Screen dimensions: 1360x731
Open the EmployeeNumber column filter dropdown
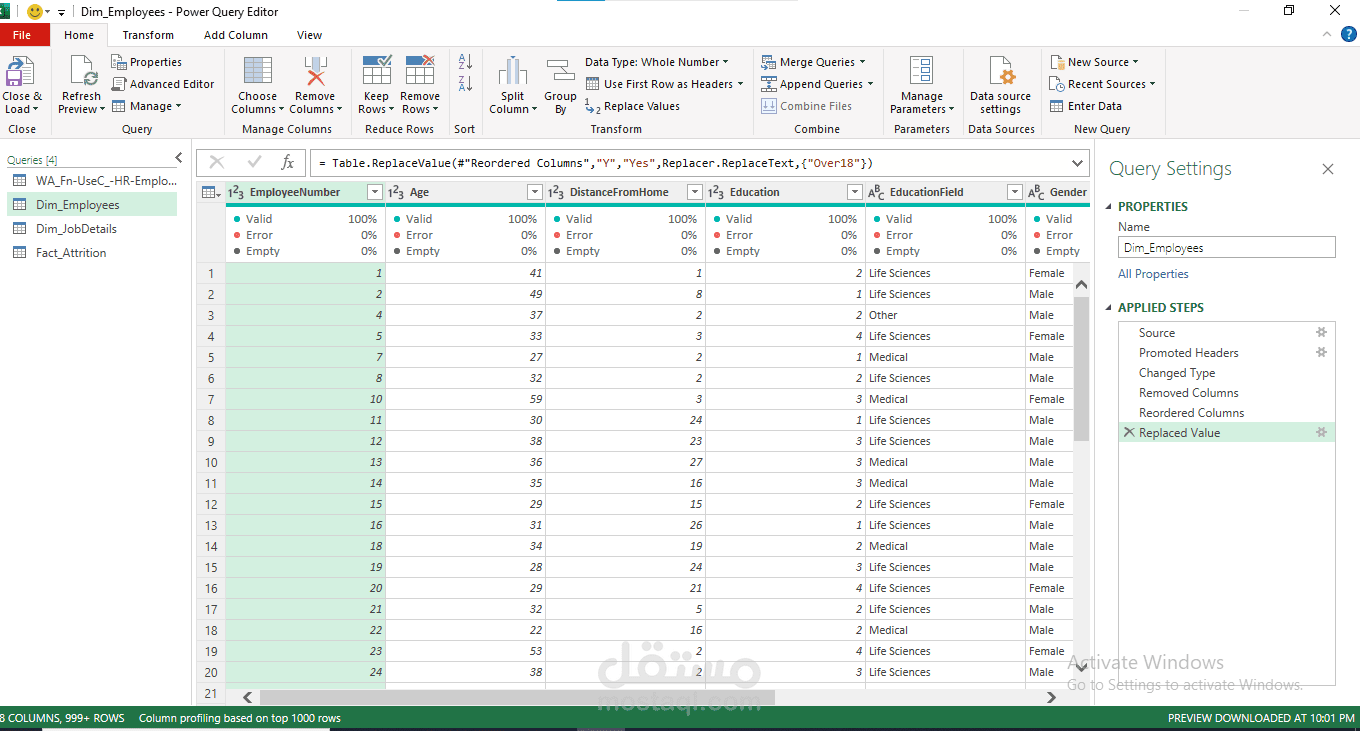375,192
